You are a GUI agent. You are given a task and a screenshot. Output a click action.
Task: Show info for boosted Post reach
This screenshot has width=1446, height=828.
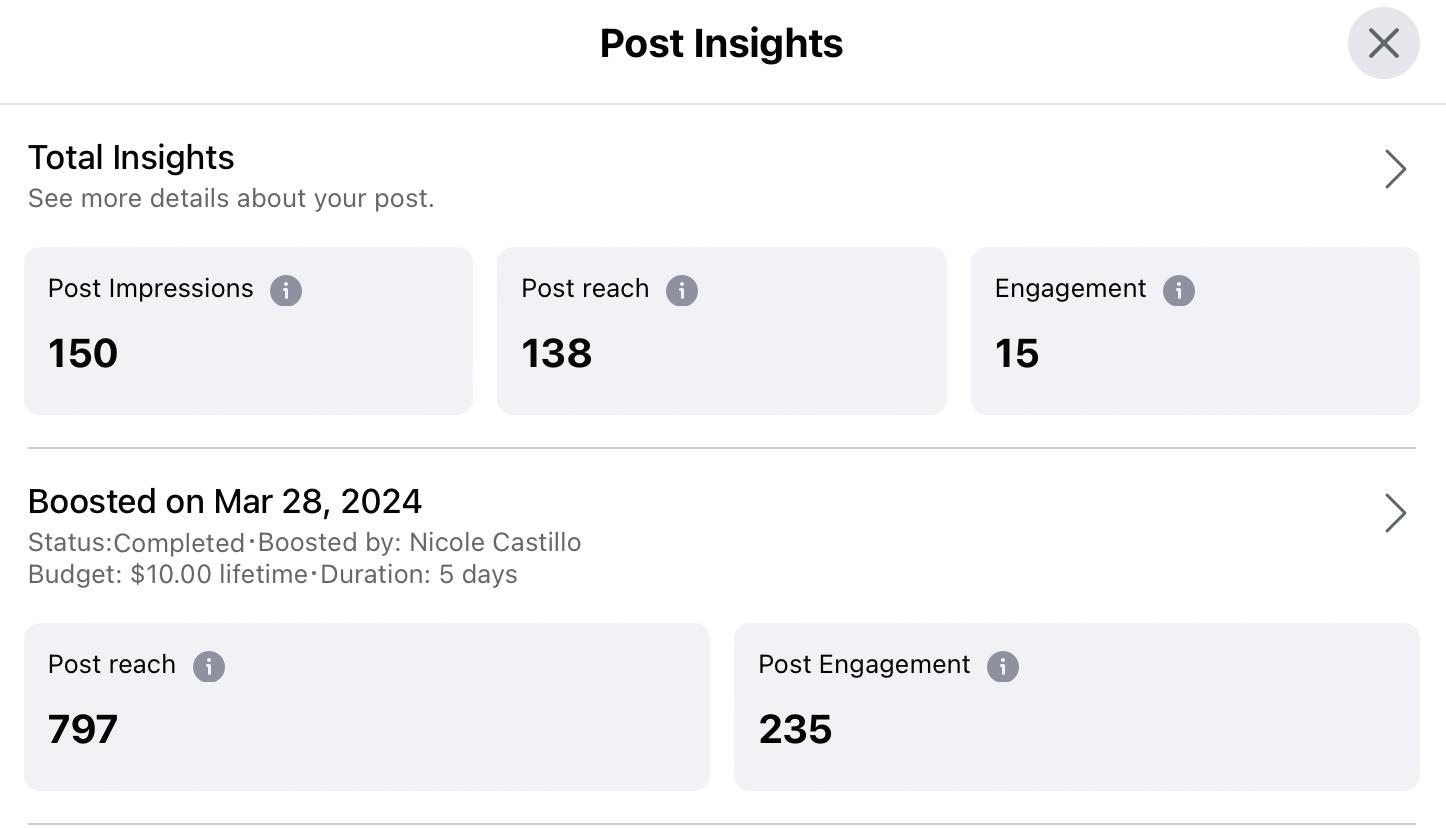208,666
